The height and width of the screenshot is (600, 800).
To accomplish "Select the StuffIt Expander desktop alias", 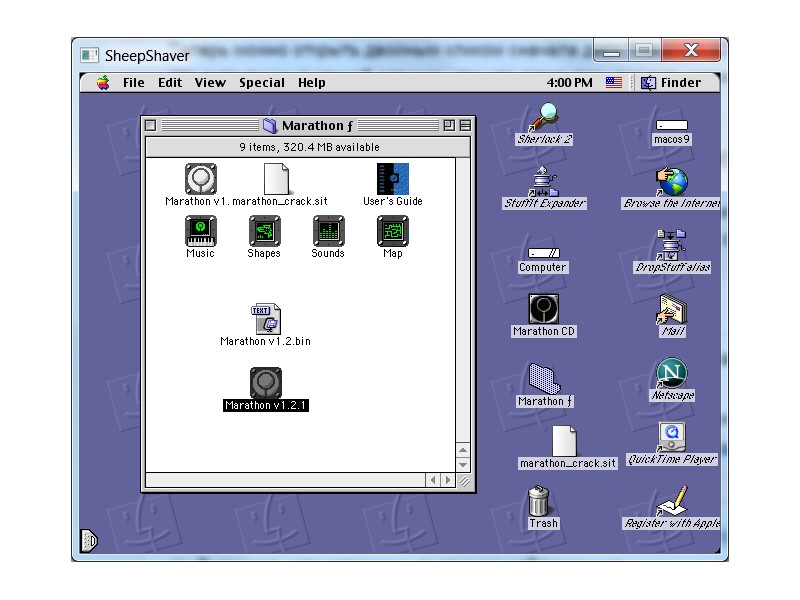I will tap(543, 181).
